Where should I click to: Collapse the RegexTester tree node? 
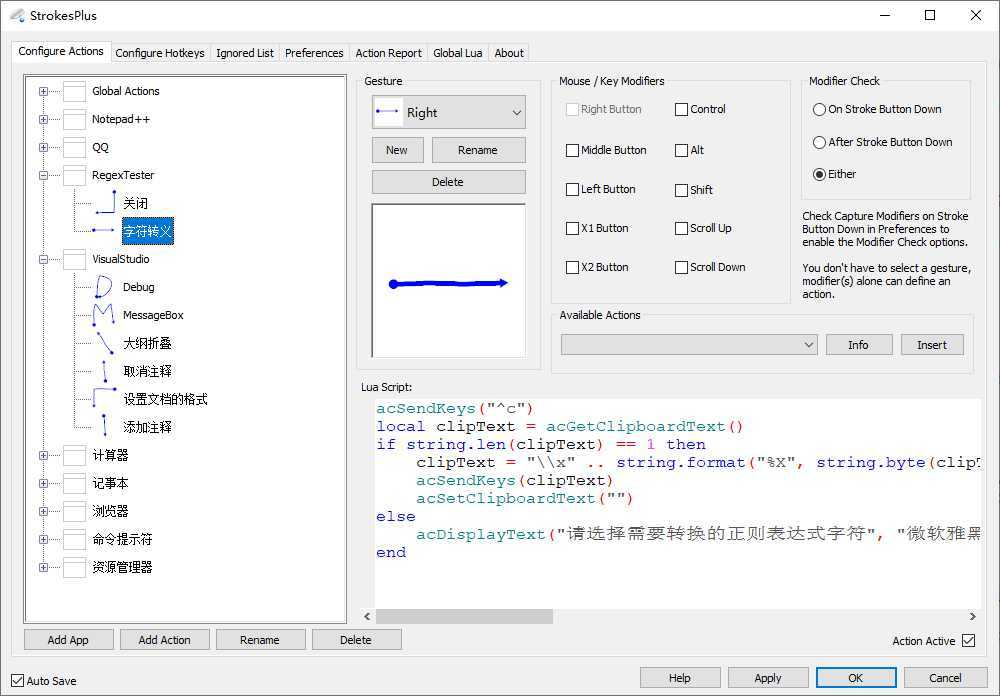(x=43, y=175)
